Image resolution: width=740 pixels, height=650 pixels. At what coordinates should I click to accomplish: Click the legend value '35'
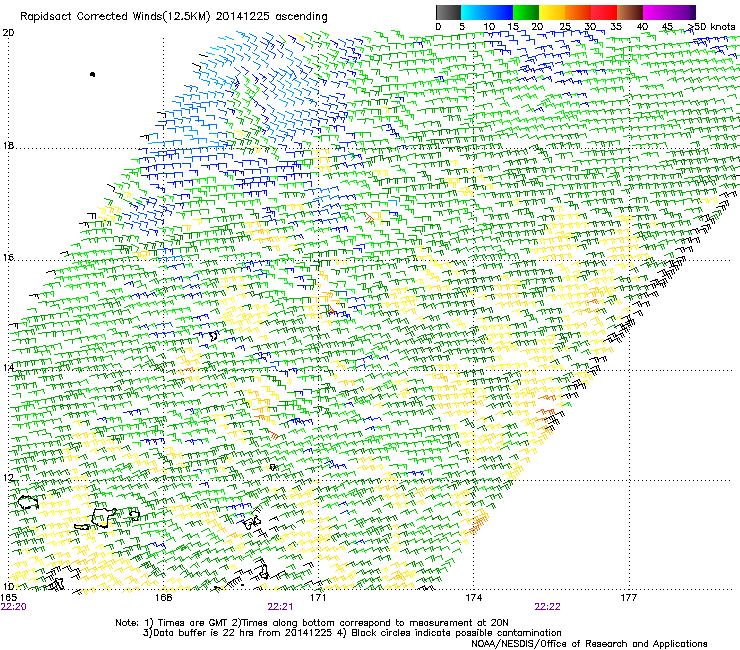(x=616, y=27)
